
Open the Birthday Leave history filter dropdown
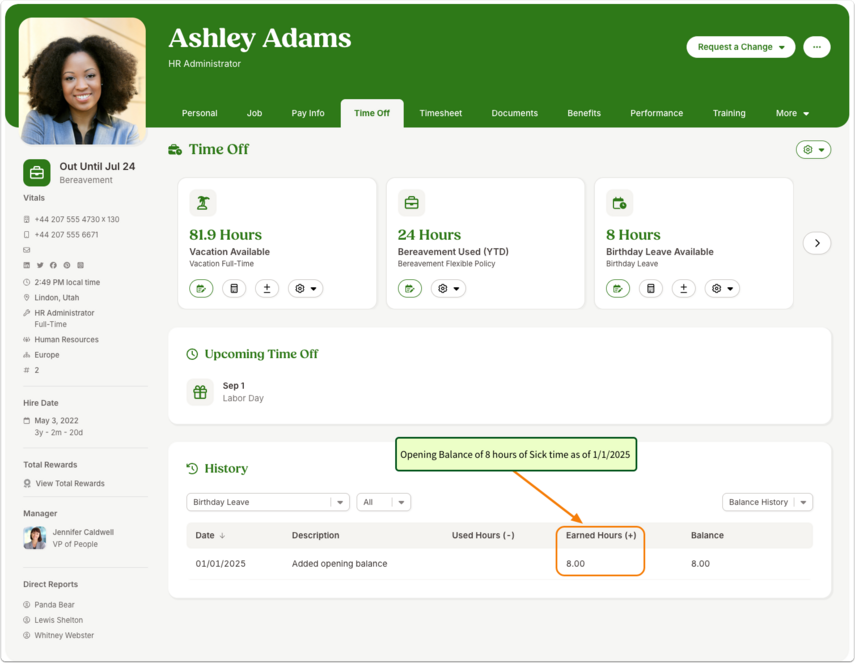268,502
